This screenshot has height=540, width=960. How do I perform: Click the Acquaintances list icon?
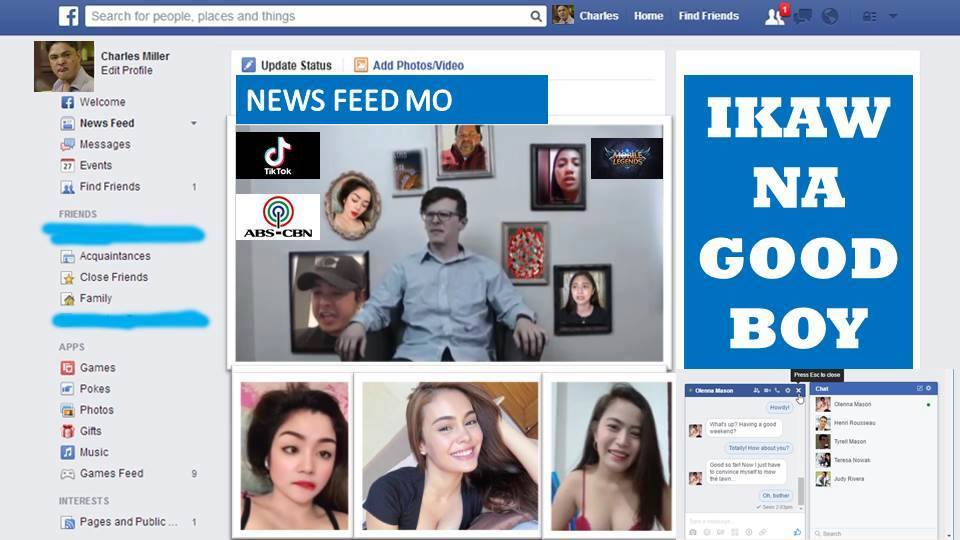coord(67,257)
